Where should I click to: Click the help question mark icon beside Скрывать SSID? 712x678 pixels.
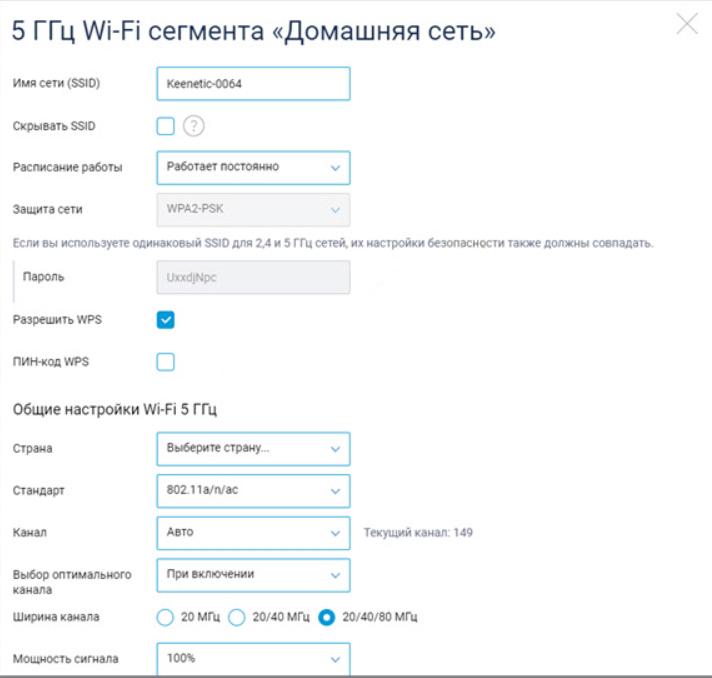(193, 126)
